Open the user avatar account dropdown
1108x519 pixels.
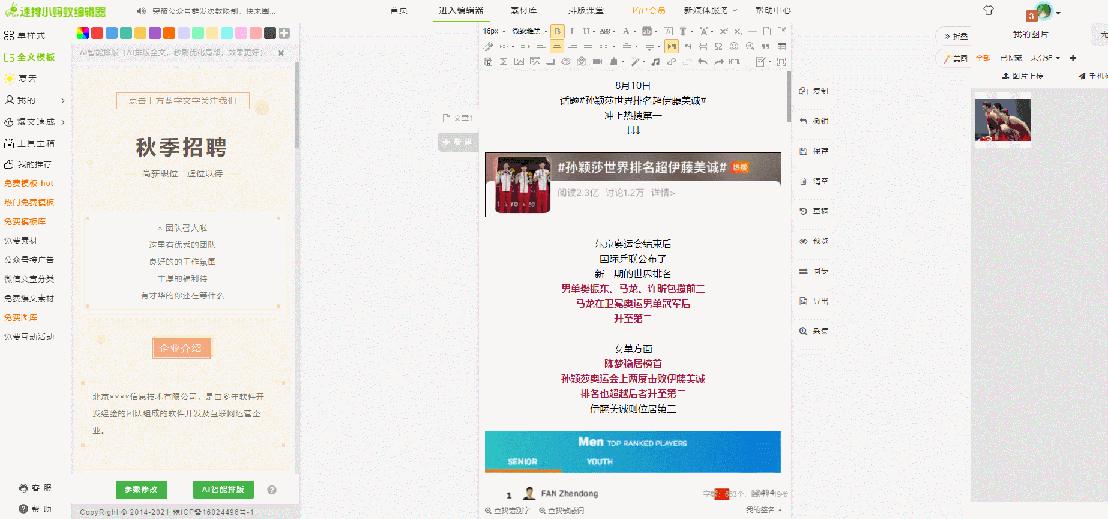1047,11
